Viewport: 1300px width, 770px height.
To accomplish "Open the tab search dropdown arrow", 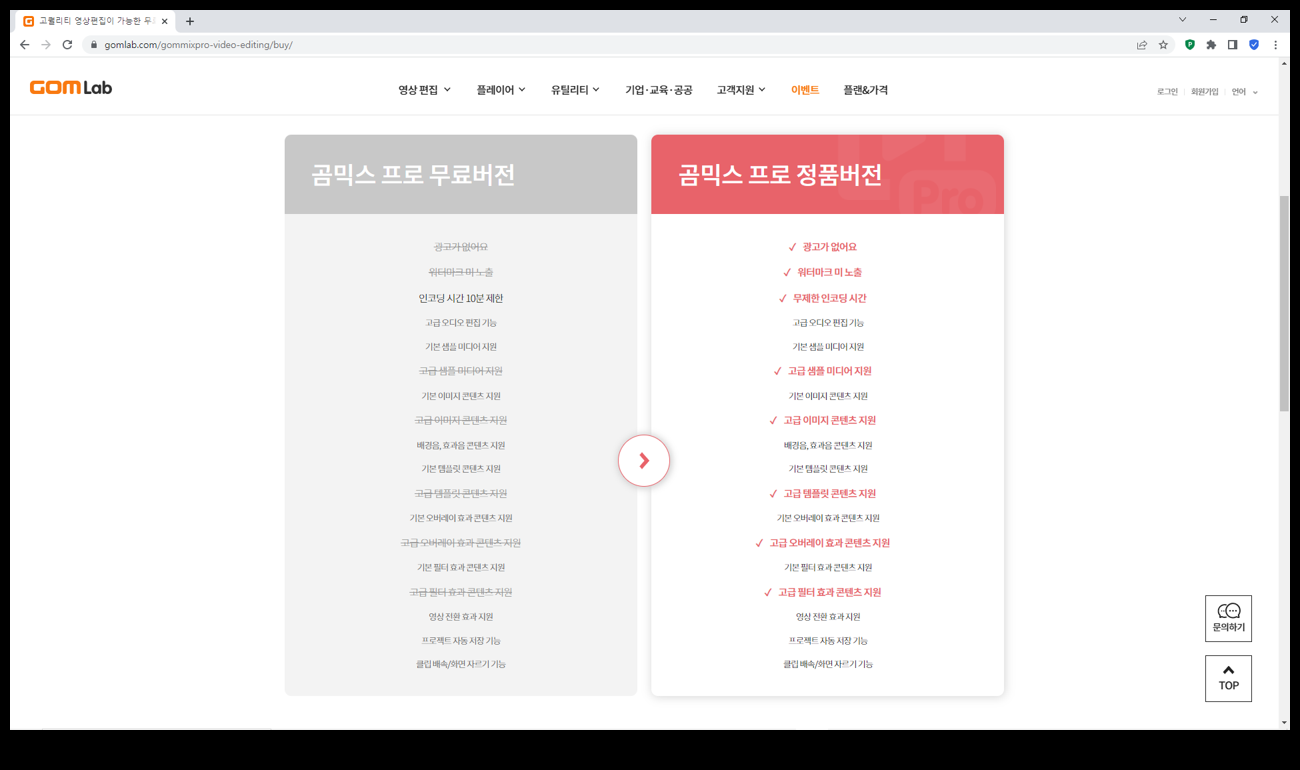I will 1182,20.
